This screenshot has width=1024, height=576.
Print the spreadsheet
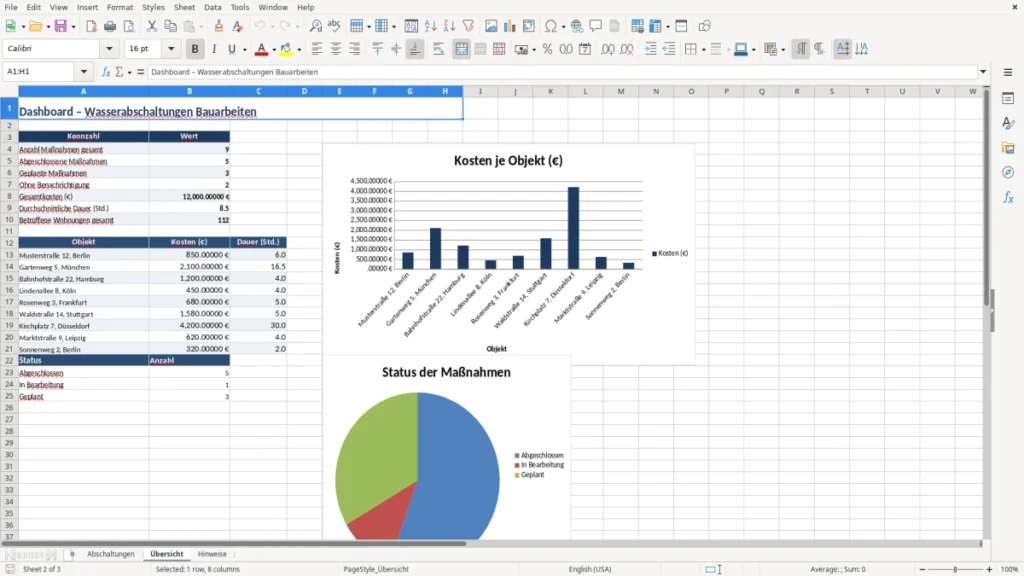pos(110,26)
